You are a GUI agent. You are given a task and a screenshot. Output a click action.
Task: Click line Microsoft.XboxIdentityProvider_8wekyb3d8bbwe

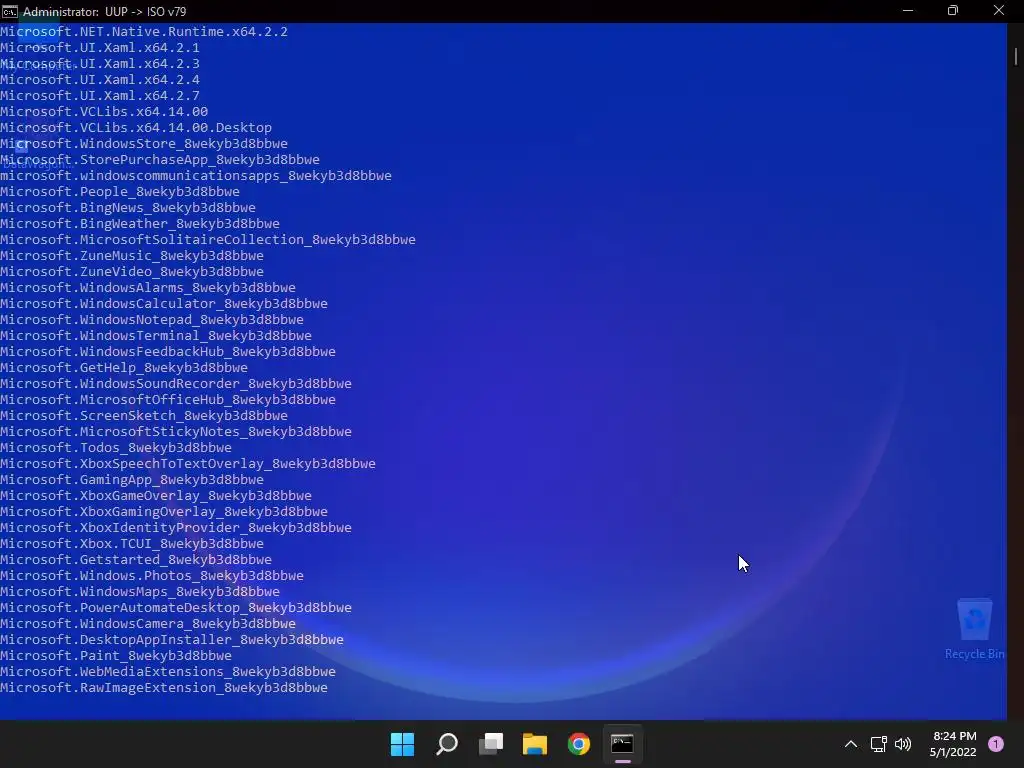pyautogui.click(x=176, y=528)
